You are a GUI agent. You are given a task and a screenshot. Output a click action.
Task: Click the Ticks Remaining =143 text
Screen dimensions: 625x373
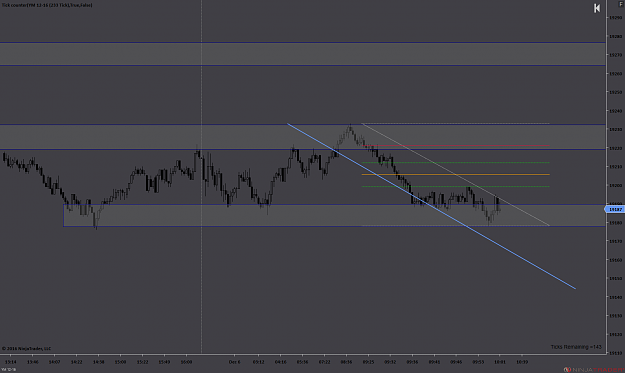click(576, 347)
